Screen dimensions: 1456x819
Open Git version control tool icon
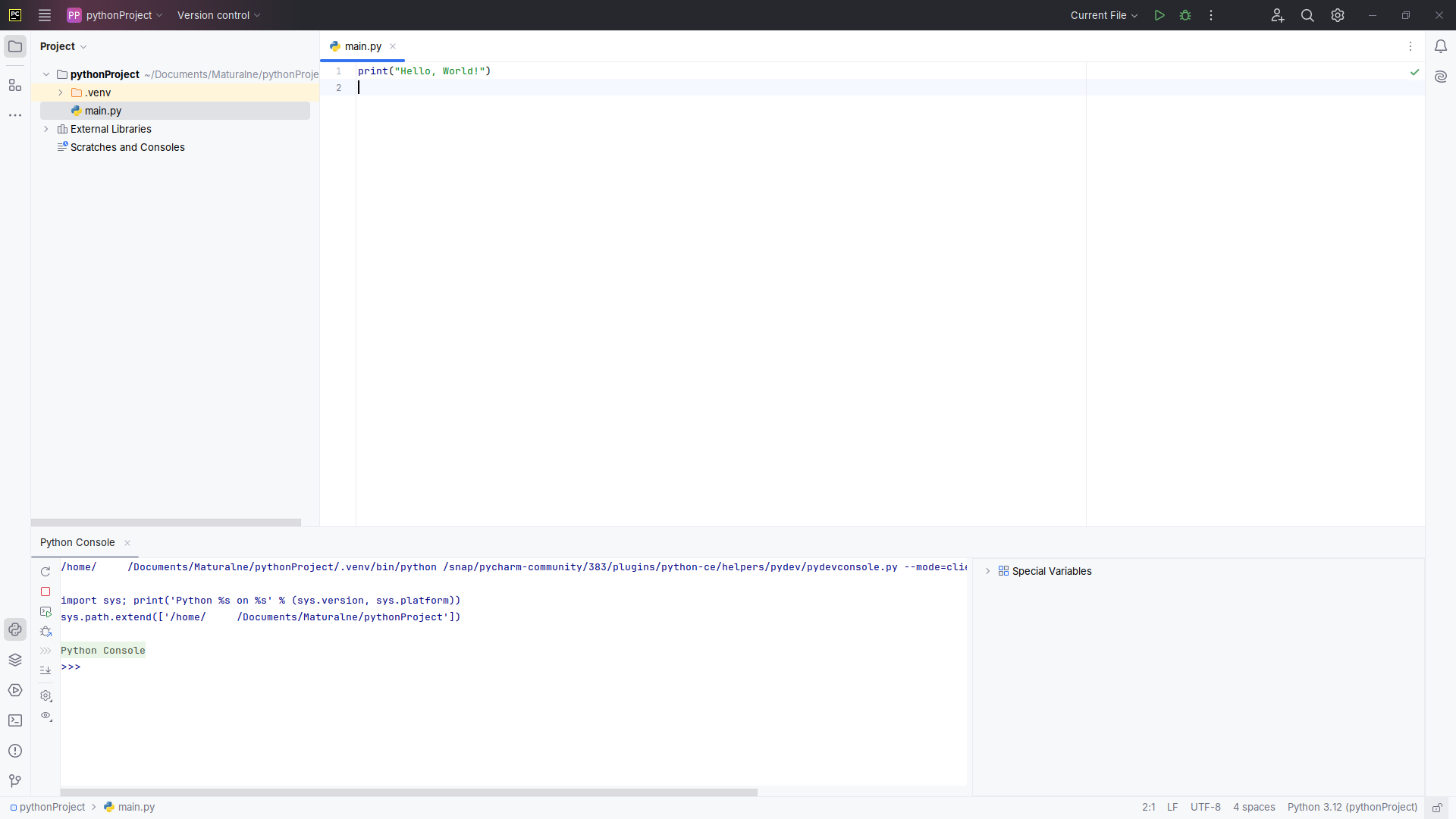[15, 781]
